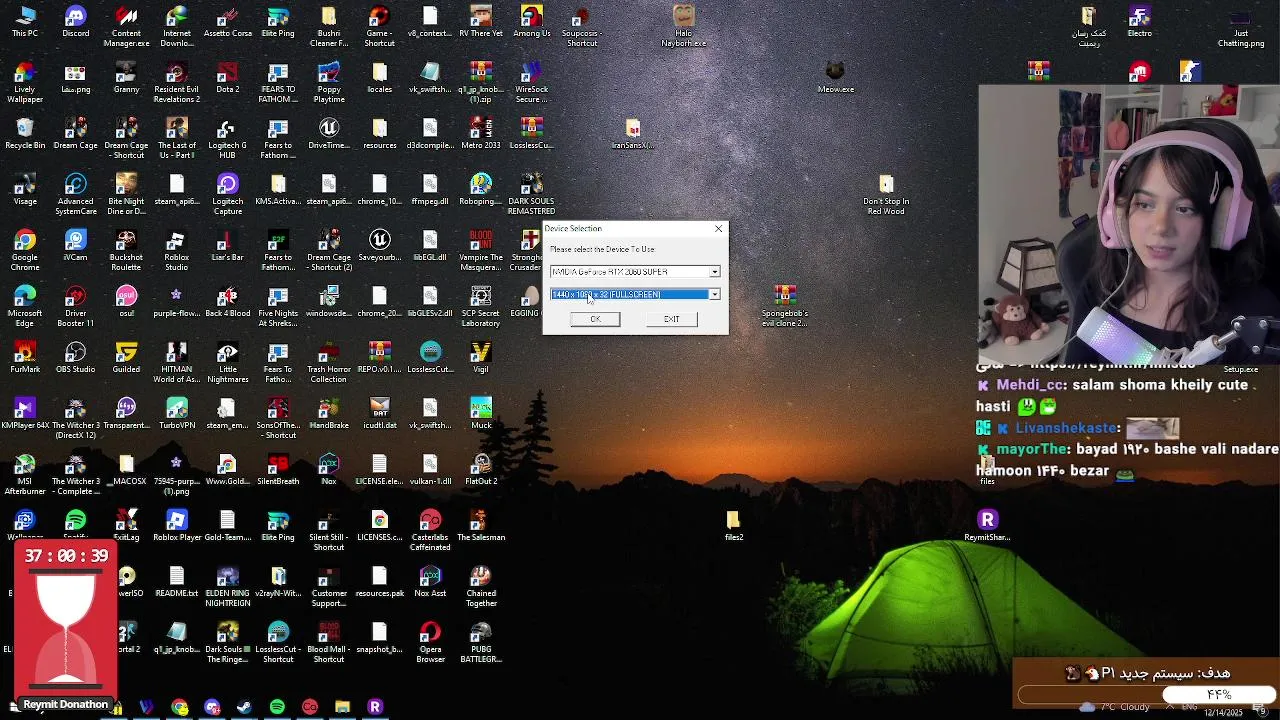Open the GPU device dropdown showing RTX 2060 SUPER
Viewport: 1280px width, 720px height.
tap(634, 272)
